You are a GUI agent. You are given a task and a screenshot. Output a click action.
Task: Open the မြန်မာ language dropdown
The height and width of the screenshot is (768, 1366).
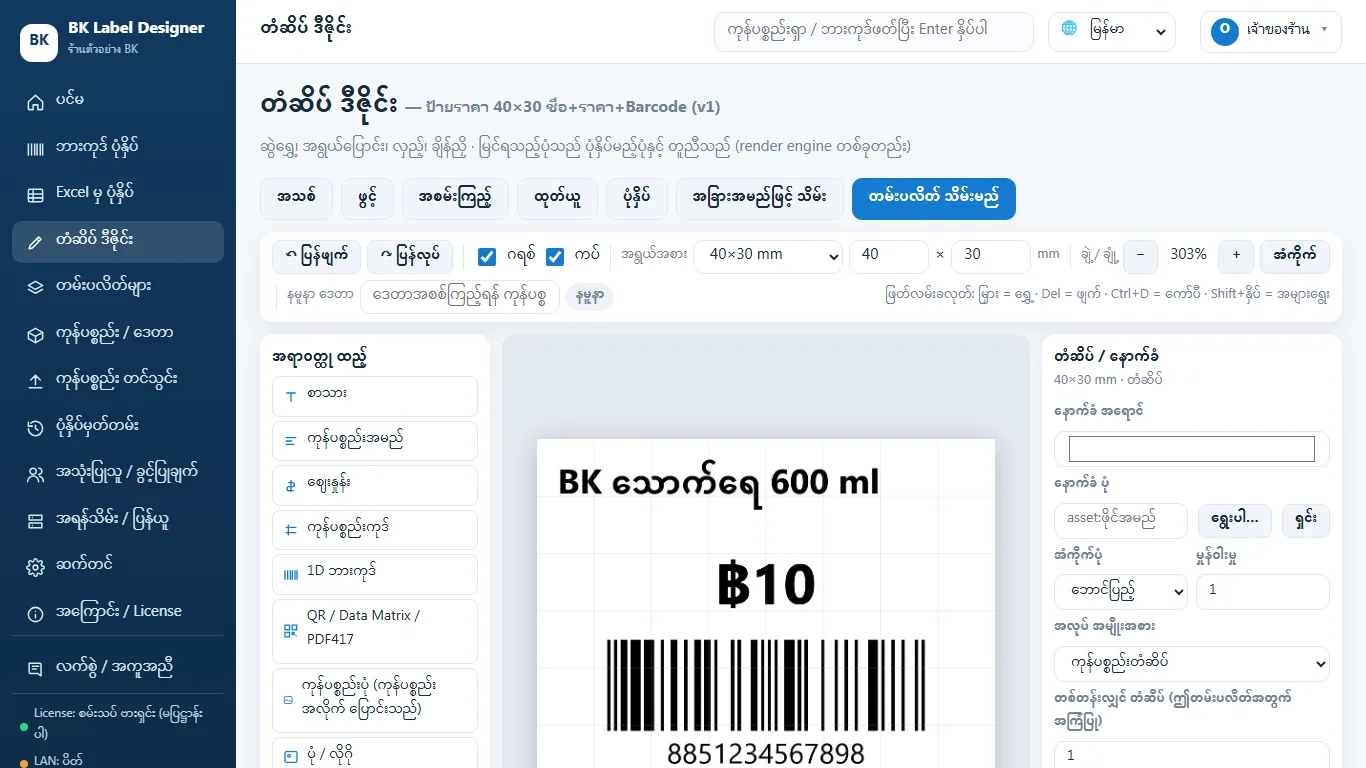[x=1112, y=31]
